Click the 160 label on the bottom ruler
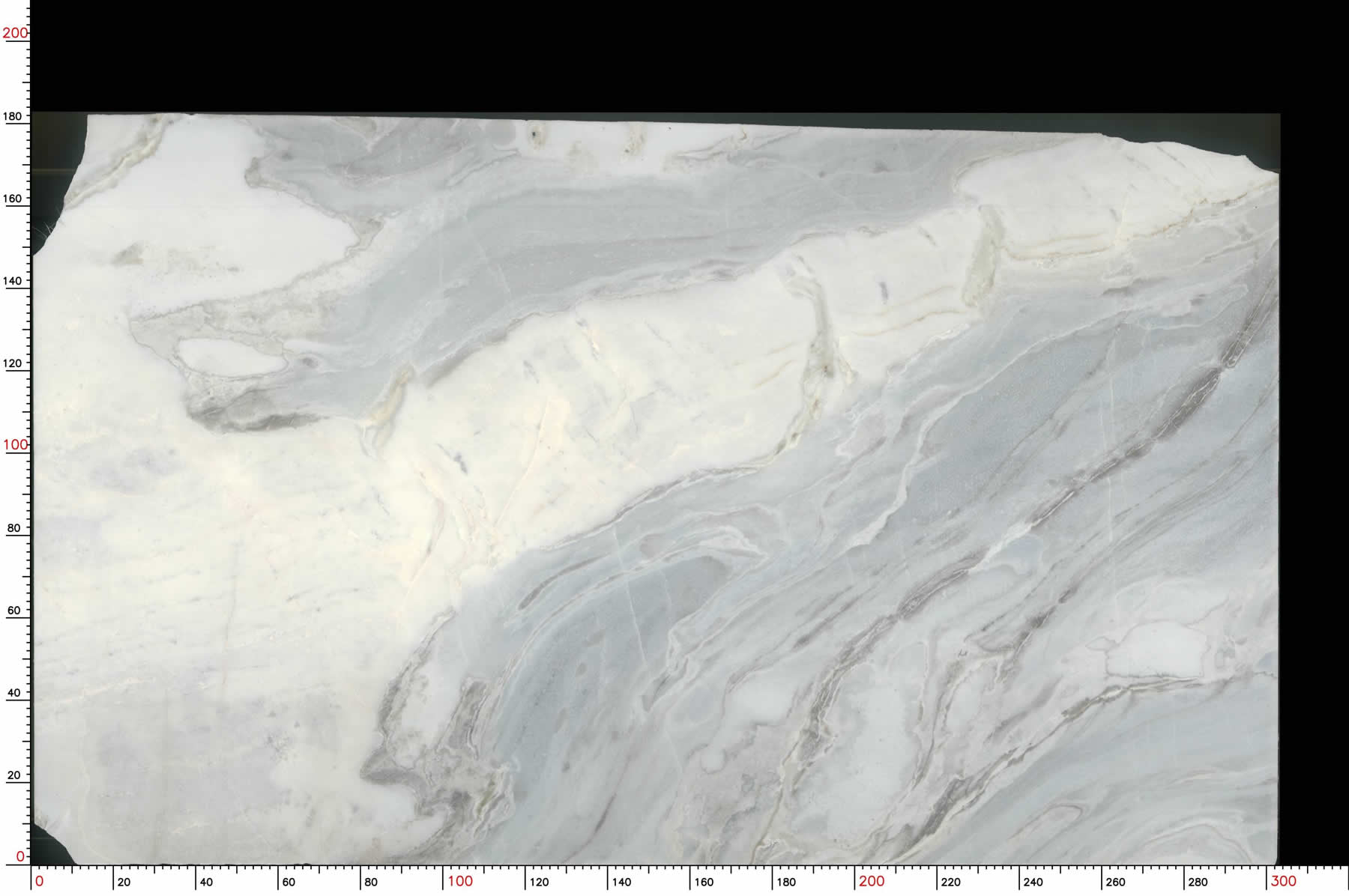This screenshot has height=896, width=1349. [703, 882]
